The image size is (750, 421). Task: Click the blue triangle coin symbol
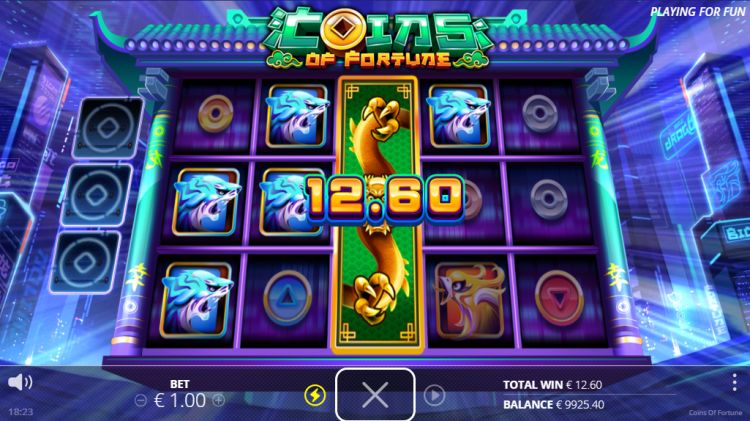pos(287,298)
